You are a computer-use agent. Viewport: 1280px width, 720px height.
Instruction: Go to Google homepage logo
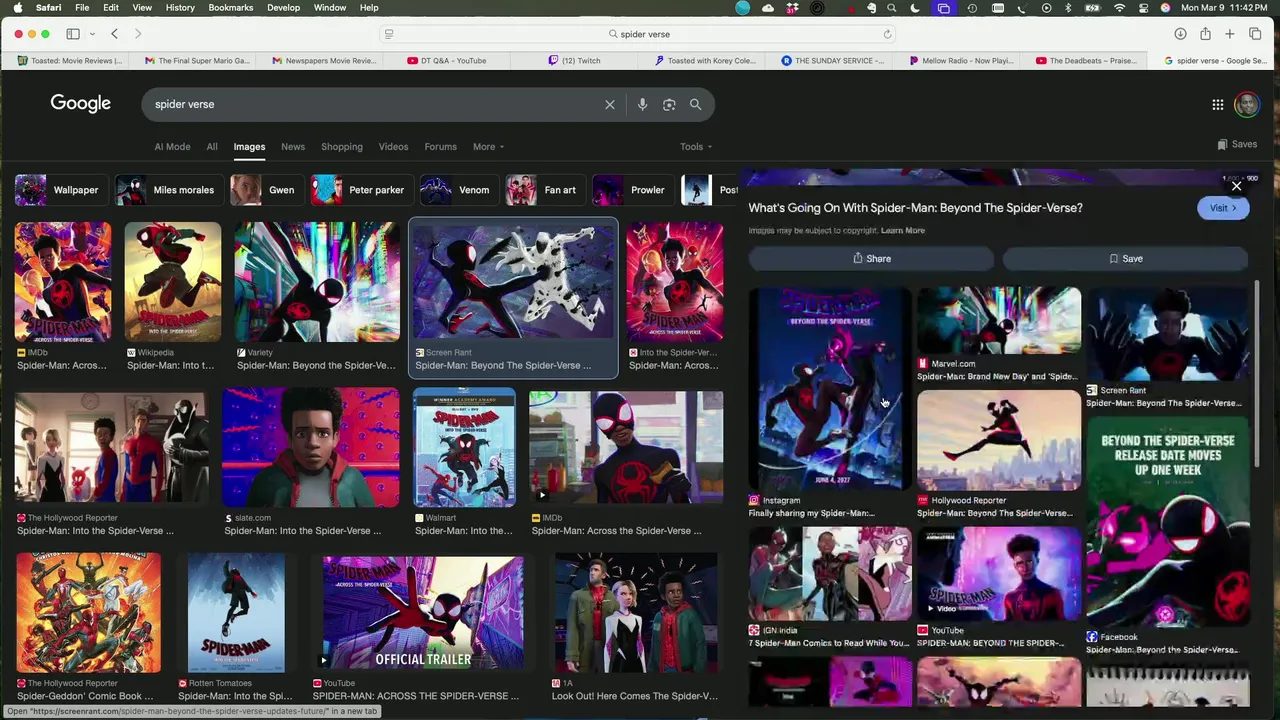tap(81, 104)
